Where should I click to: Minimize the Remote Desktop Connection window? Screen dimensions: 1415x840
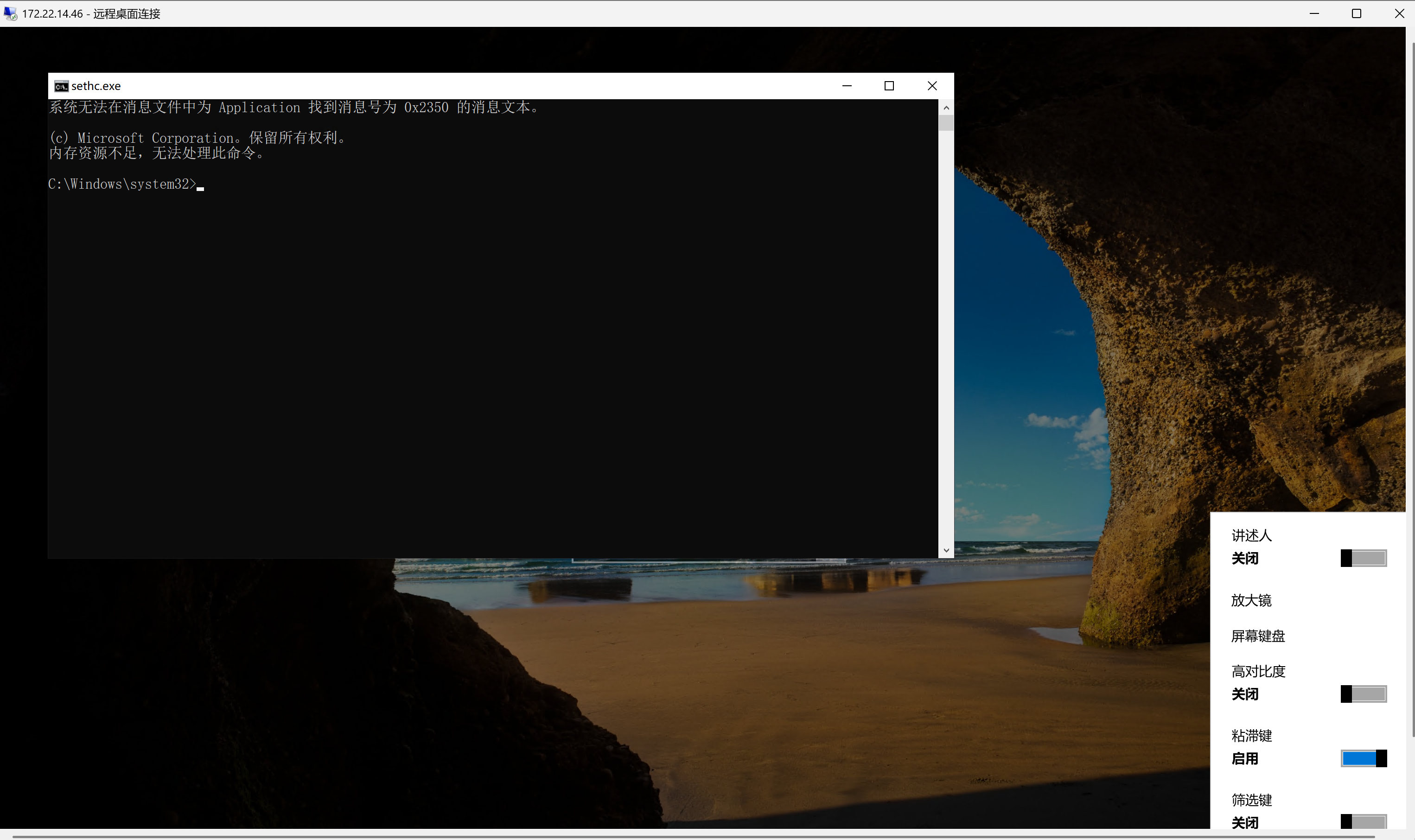pyautogui.click(x=1314, y=13)
